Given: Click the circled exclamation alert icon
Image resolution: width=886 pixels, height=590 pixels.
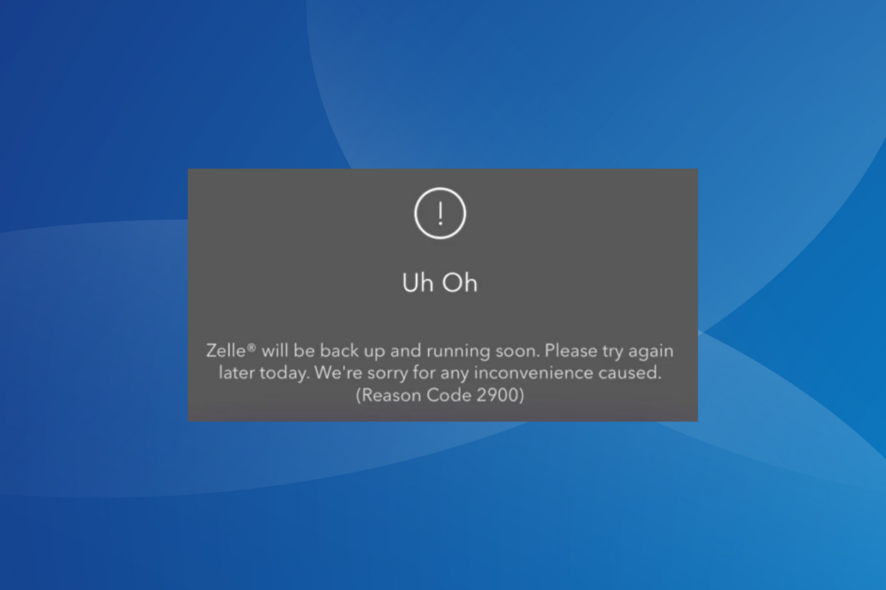Looking at the screenshot, I should coord(440,214).
